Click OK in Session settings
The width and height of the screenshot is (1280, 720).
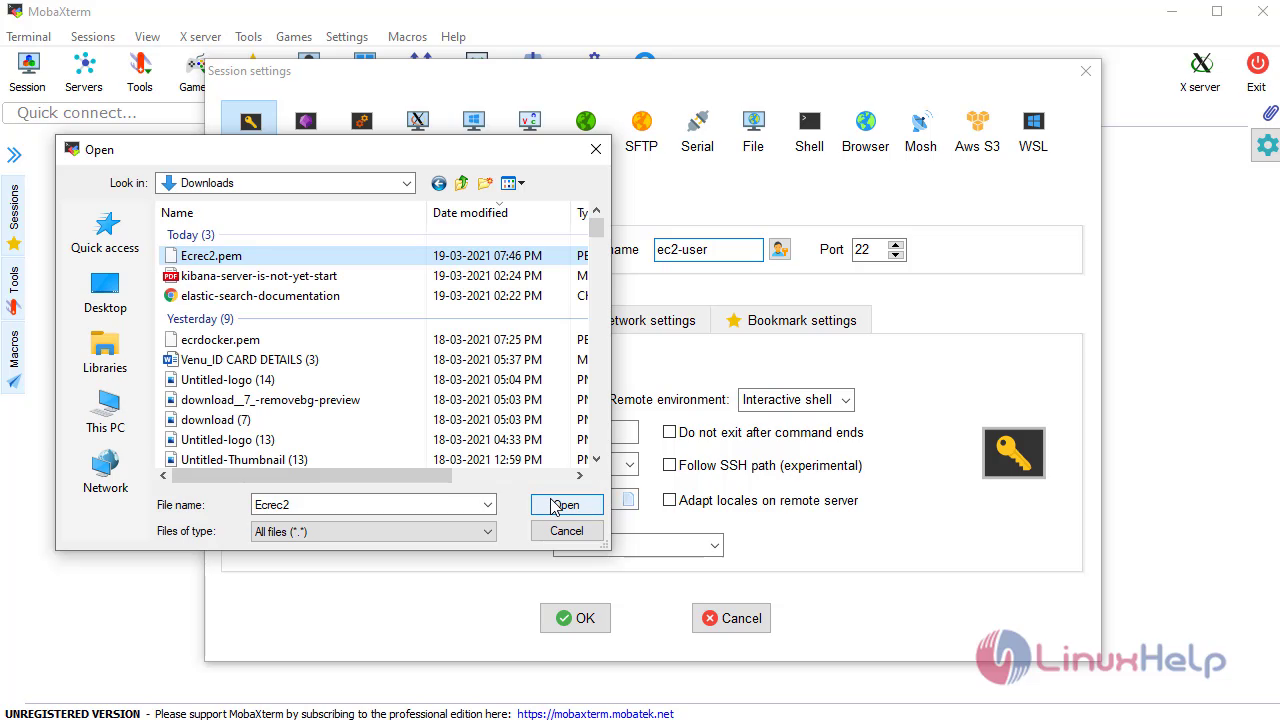575,618
